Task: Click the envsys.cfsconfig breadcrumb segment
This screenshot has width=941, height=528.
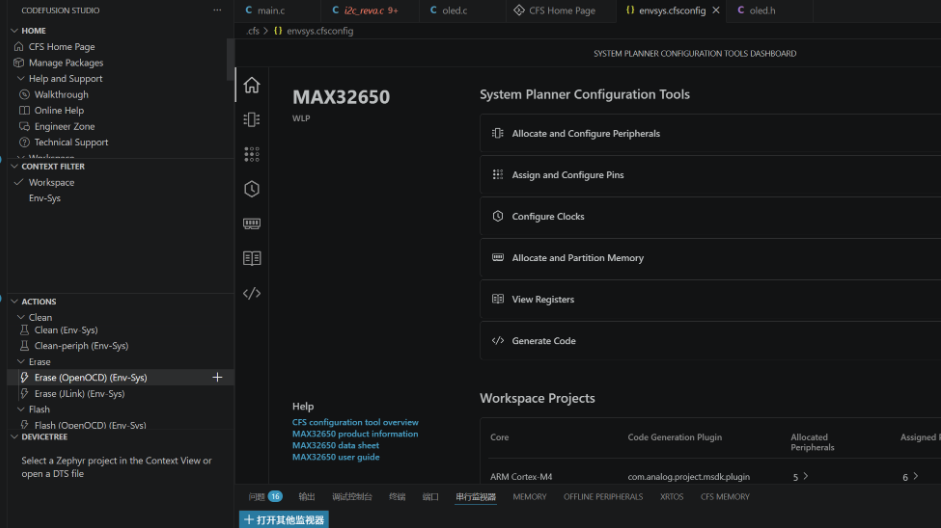Action: click(x=319, y=31)
